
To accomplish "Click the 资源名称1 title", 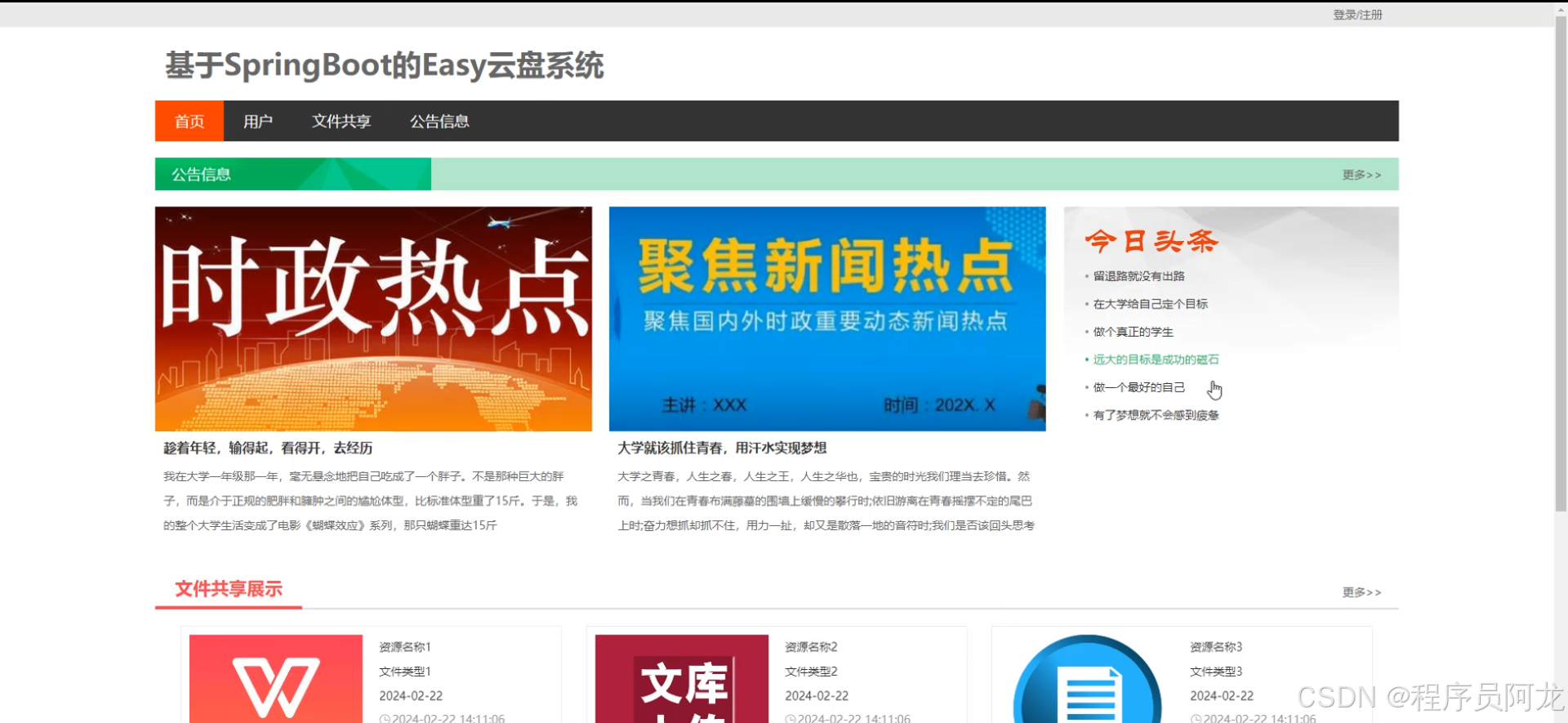I will [405, 647].
